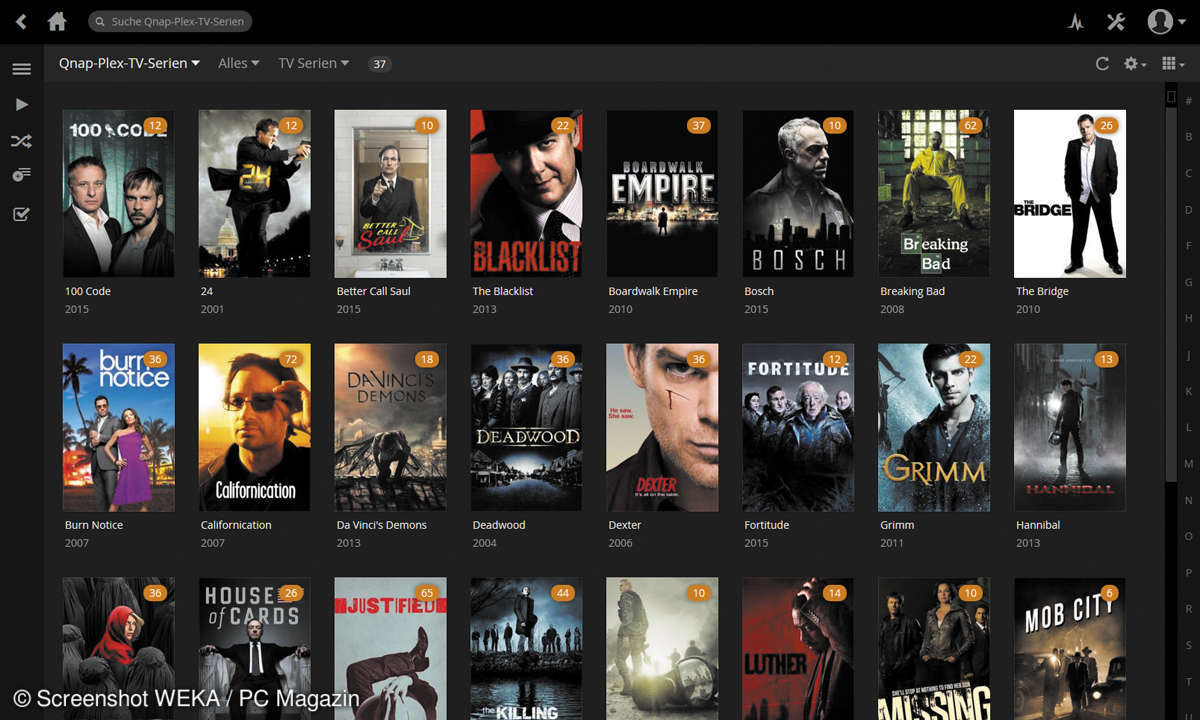Open The Bridge poster
The width and height of the screenshot is (1200, 720).
1070,193
